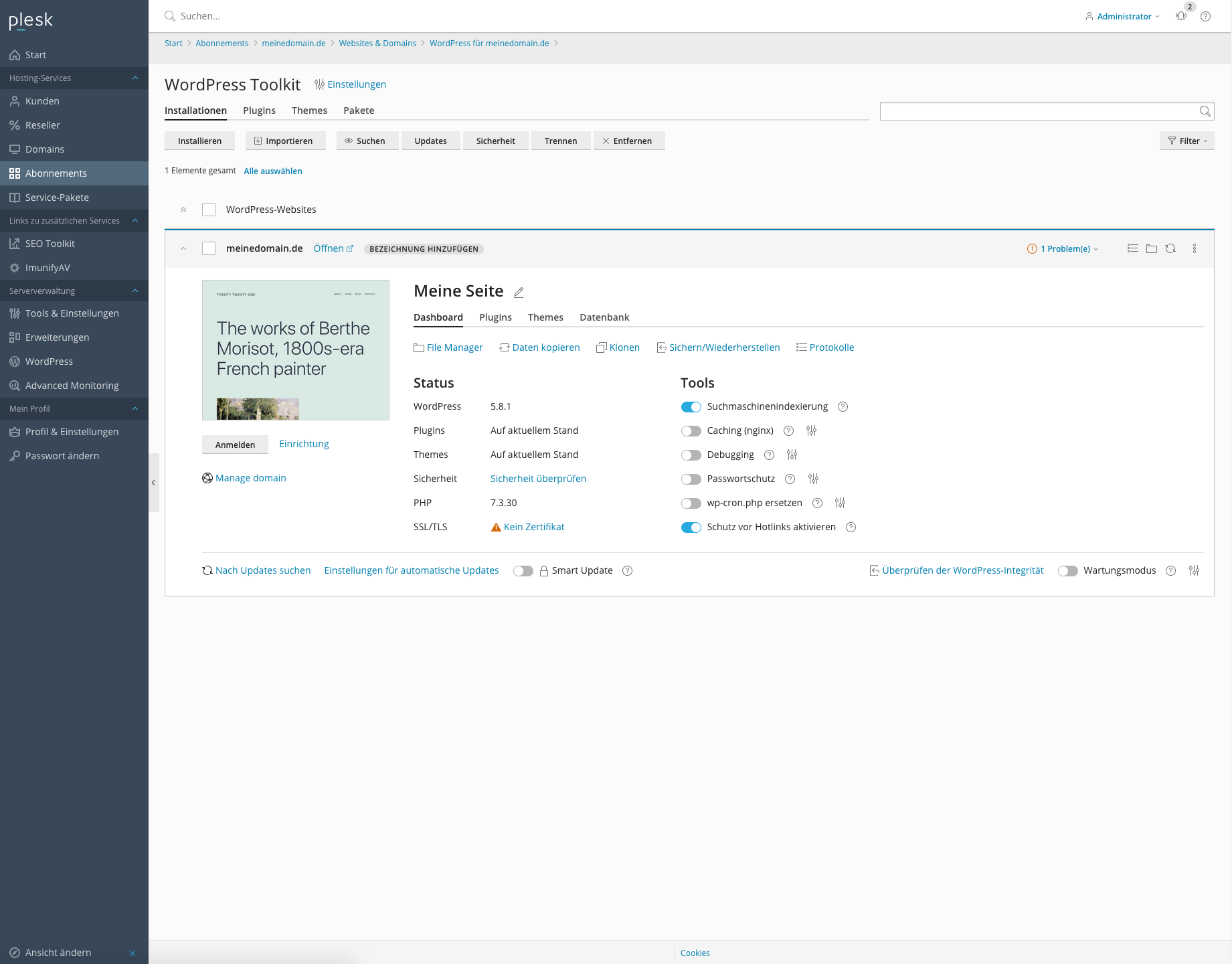Open the Kein Zertifikat link
This screenshot has height=964, width=1232.
pyautogui.click(x=534, y=527)
